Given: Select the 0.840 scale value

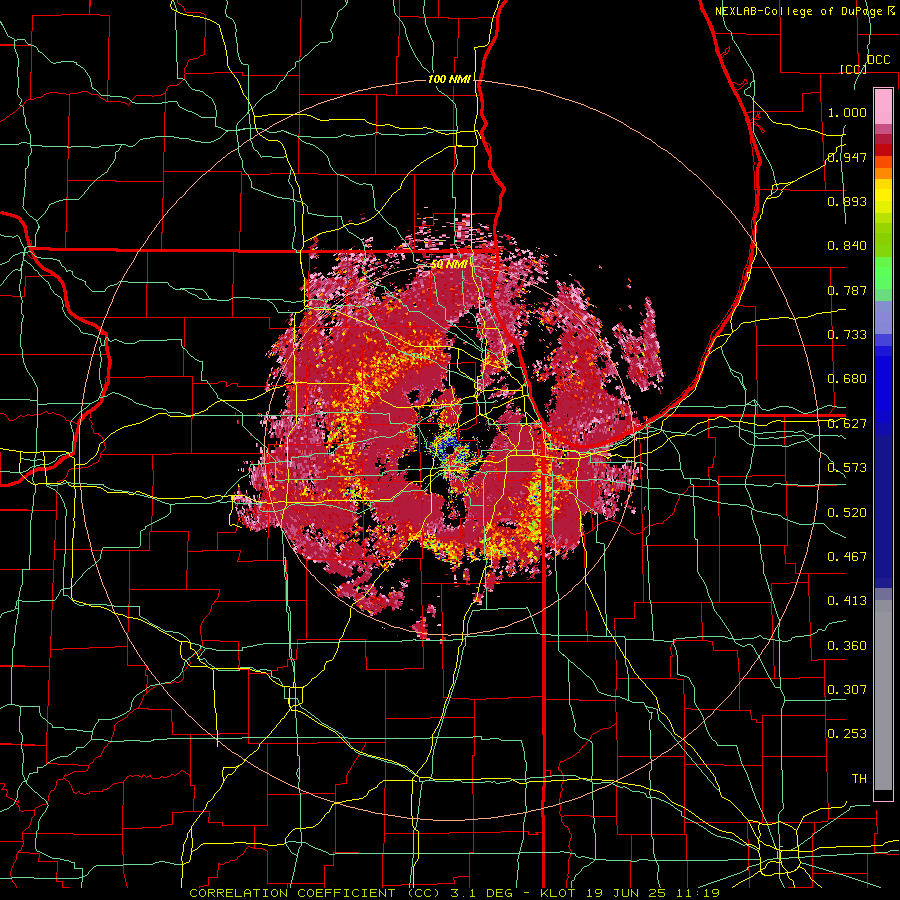Looking at the screenshot, I should [847, 246].
